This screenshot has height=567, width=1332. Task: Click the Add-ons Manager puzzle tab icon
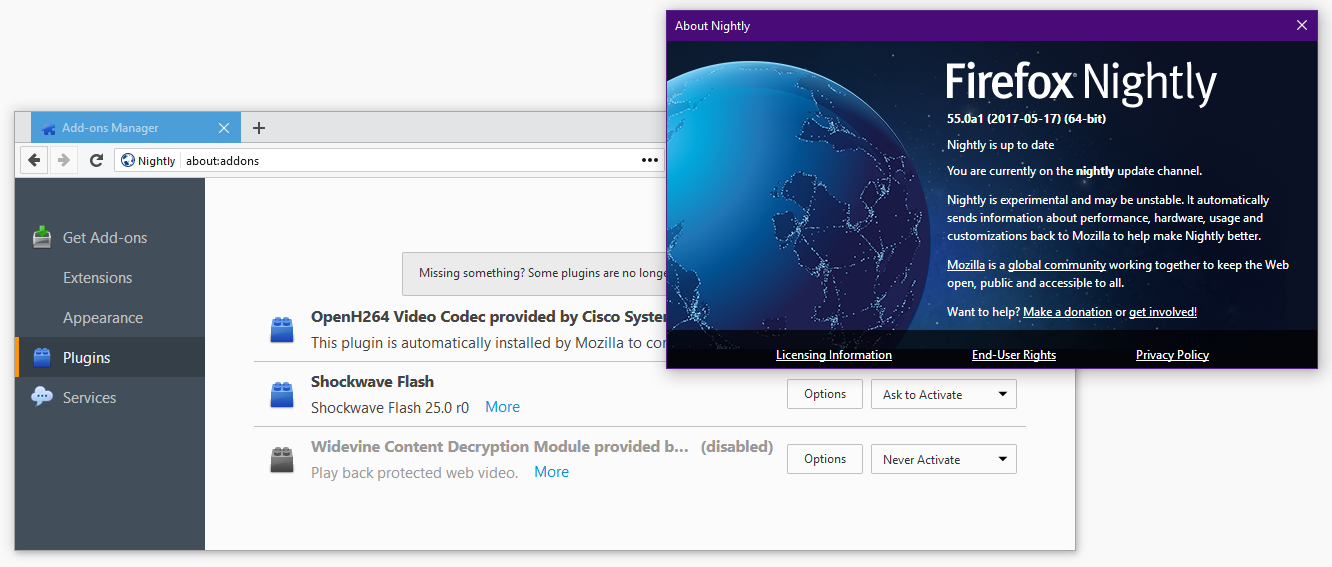click(x=50, y=128)
